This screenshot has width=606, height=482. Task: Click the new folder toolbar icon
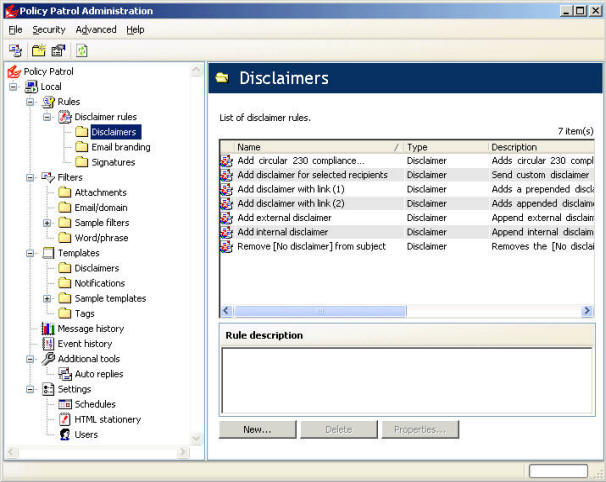tap(39, 50)
